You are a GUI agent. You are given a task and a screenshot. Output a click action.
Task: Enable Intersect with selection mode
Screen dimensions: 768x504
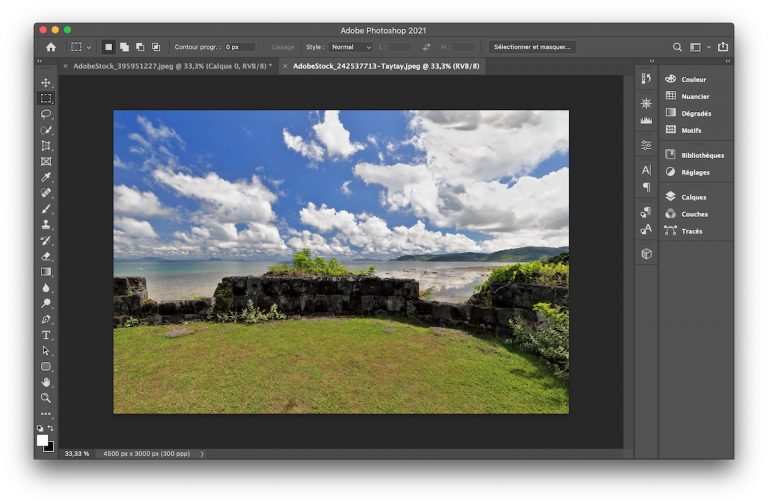point(156,47)
